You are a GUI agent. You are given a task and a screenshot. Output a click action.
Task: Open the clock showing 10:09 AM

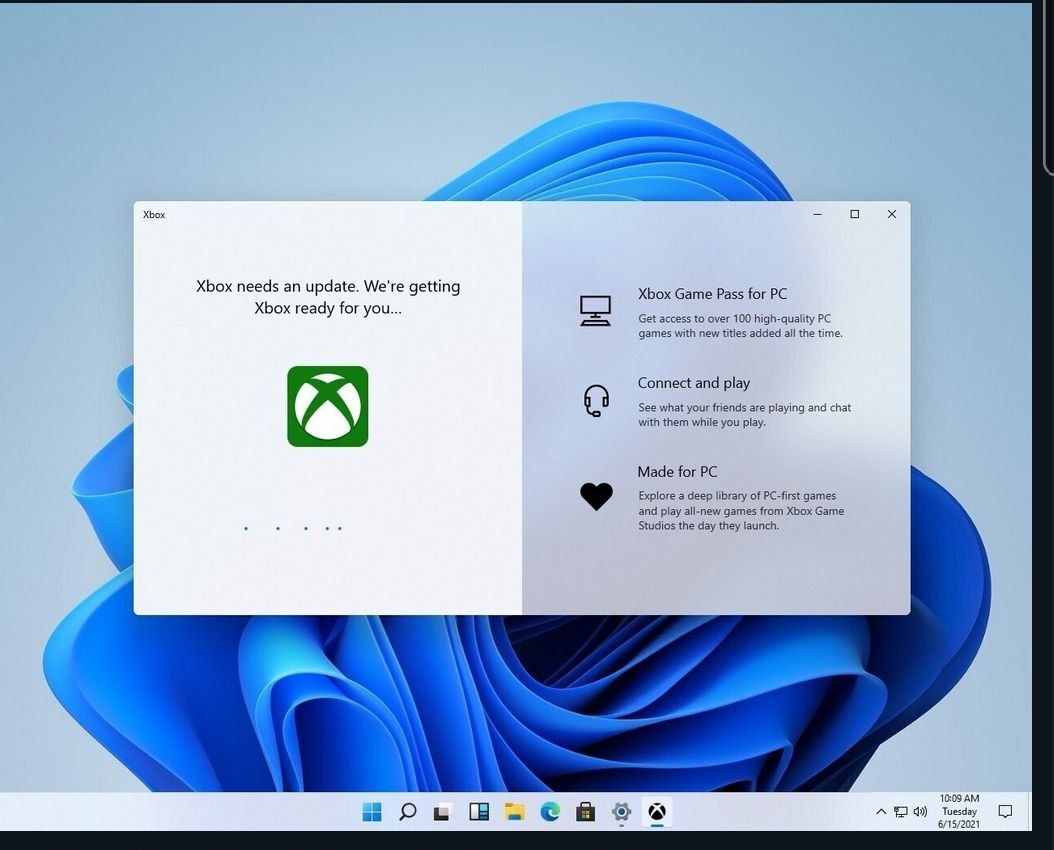(959, 811)
